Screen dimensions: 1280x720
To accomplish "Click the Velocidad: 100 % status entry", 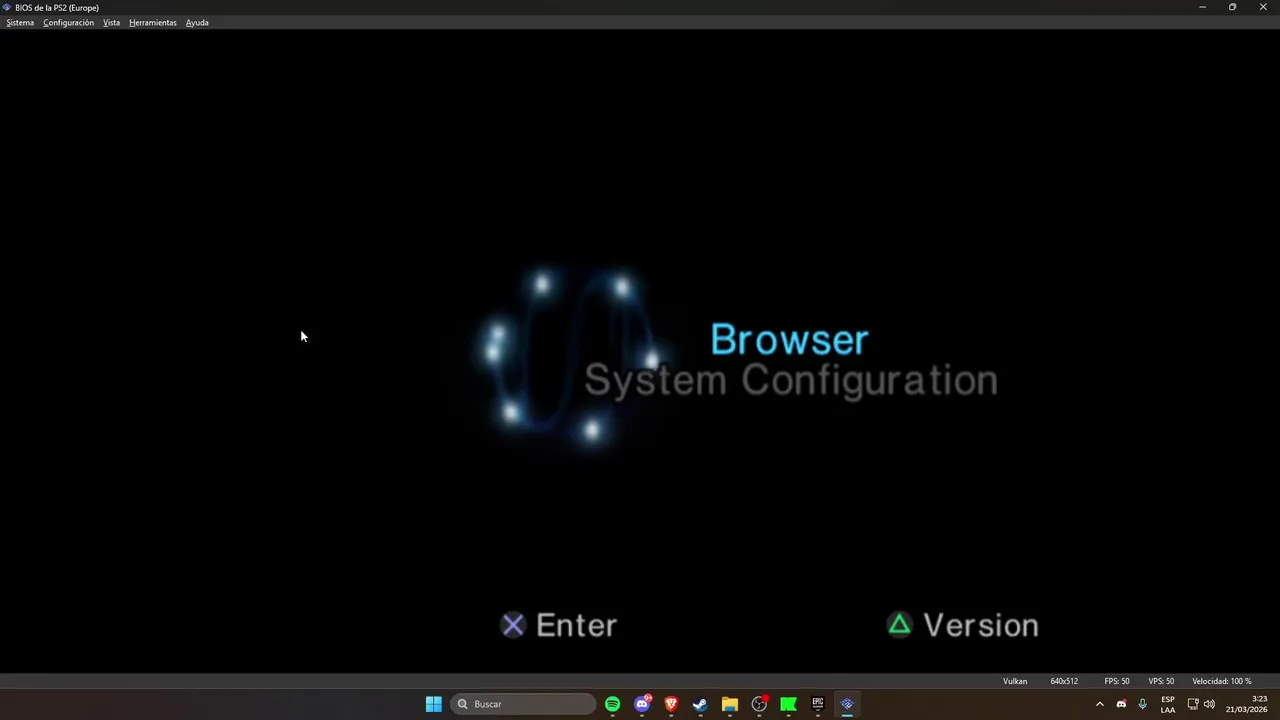I will [x=1222, y=681].
